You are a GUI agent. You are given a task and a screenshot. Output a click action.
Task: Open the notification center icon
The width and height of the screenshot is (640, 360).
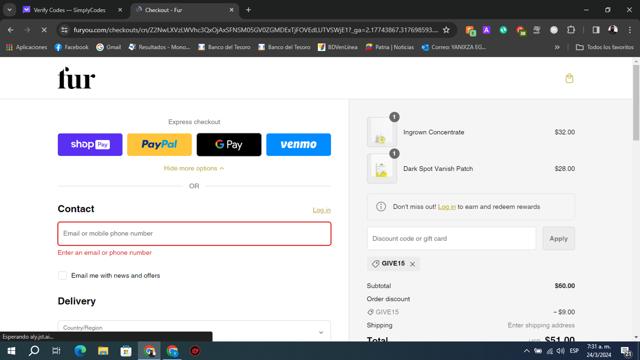(x=626, y=351)
